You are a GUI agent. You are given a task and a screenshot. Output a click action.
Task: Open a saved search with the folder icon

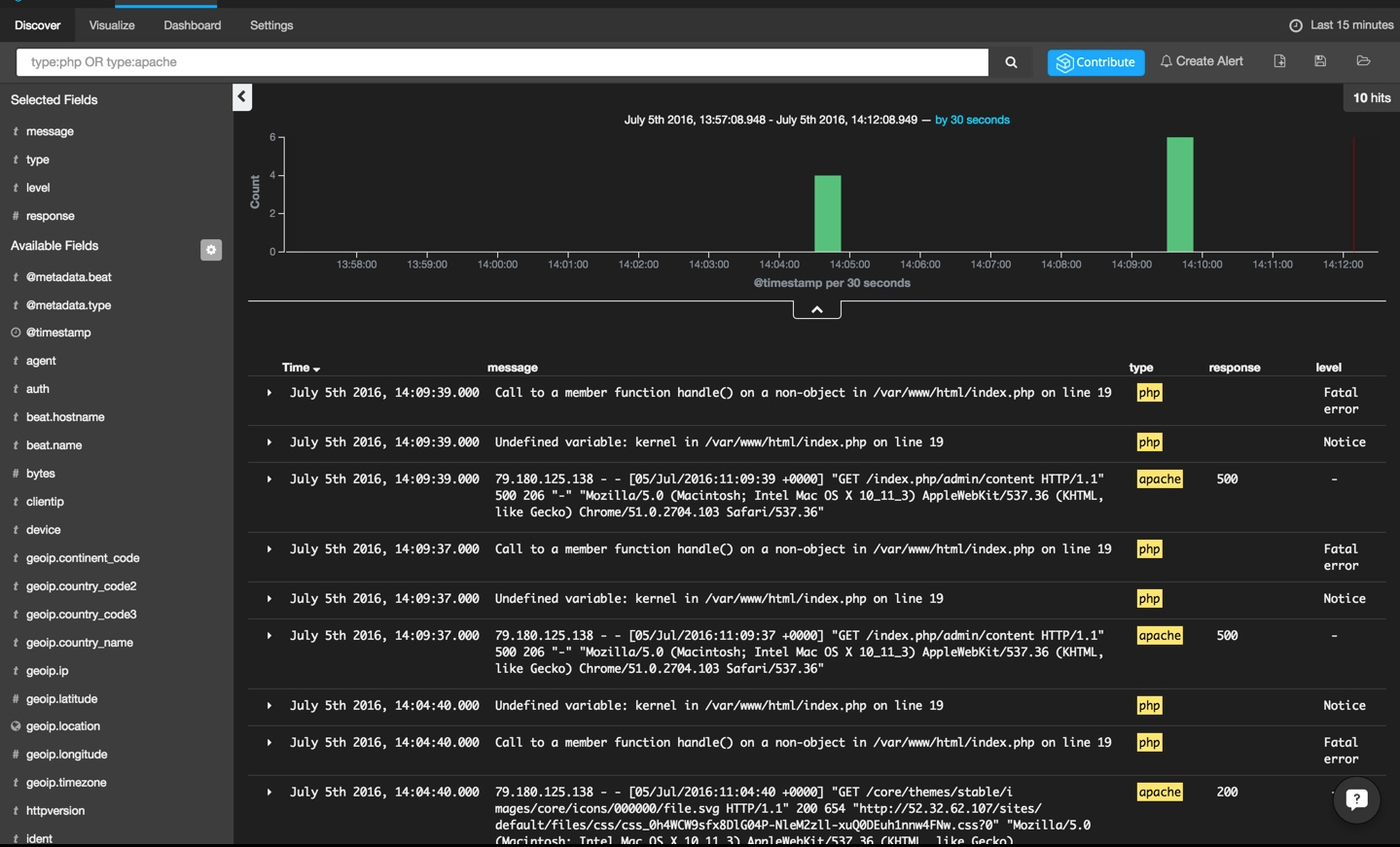(x=1363, y=60)
